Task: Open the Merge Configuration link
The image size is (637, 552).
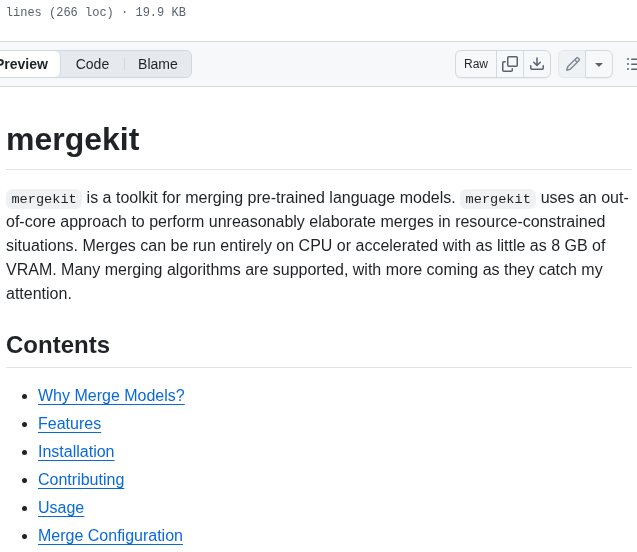Action: tap(110, 535)
